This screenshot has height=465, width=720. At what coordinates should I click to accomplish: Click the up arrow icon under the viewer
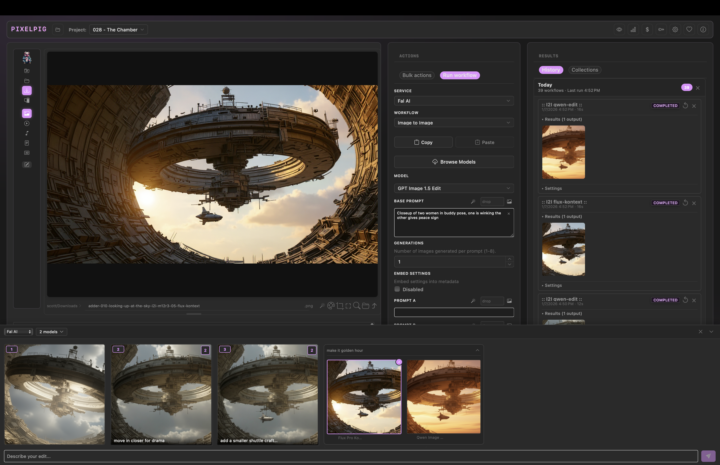coord(374,306)
